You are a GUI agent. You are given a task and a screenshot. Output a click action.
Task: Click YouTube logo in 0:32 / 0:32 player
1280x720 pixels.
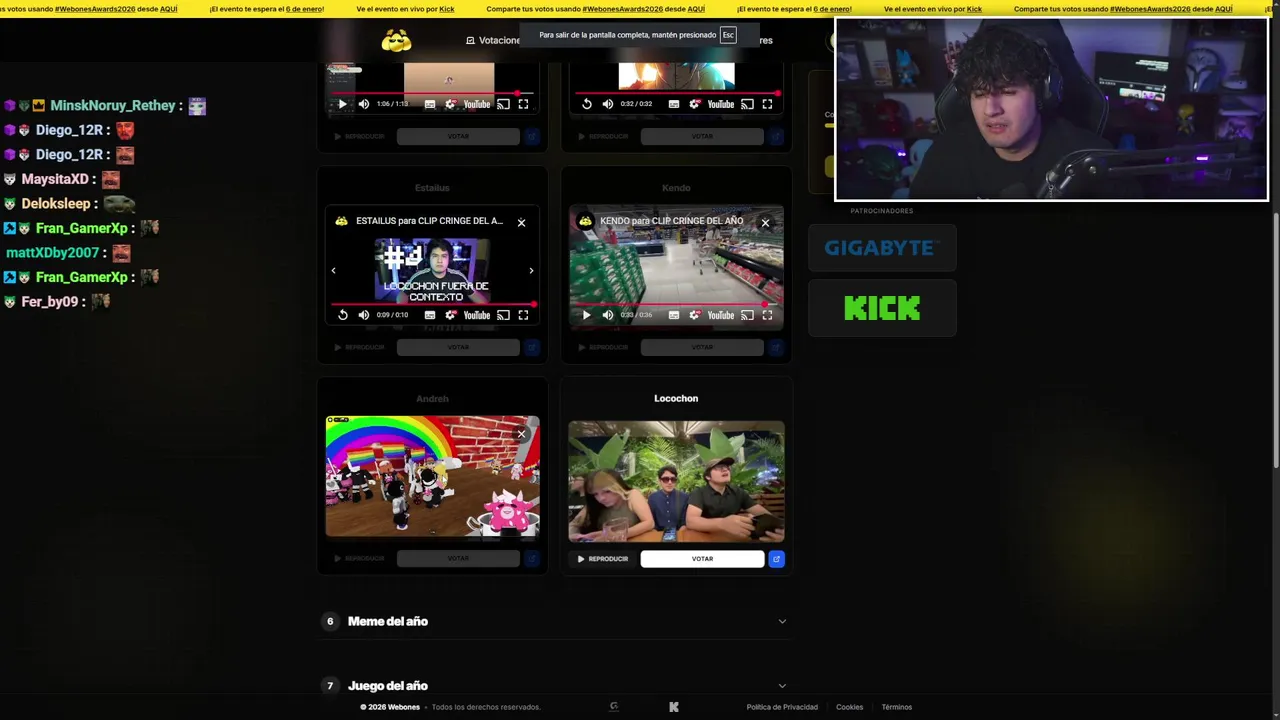point(721,104)
